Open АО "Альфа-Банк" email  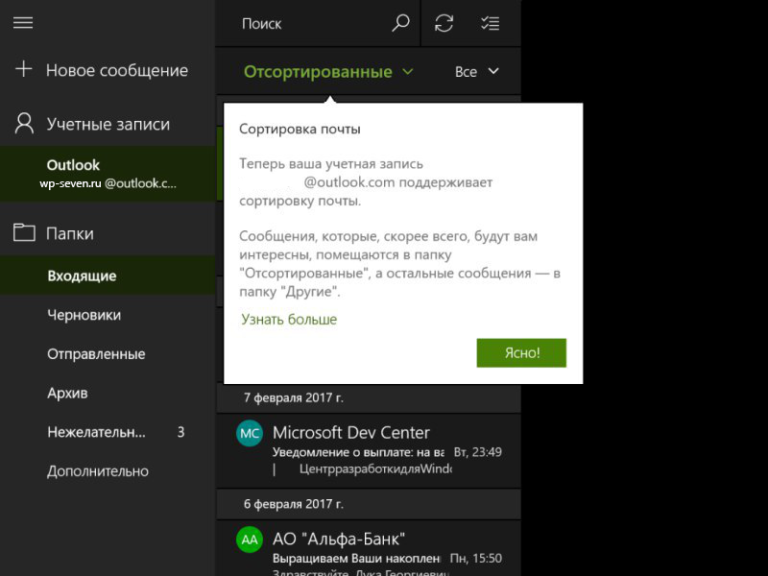coord(368,548)
